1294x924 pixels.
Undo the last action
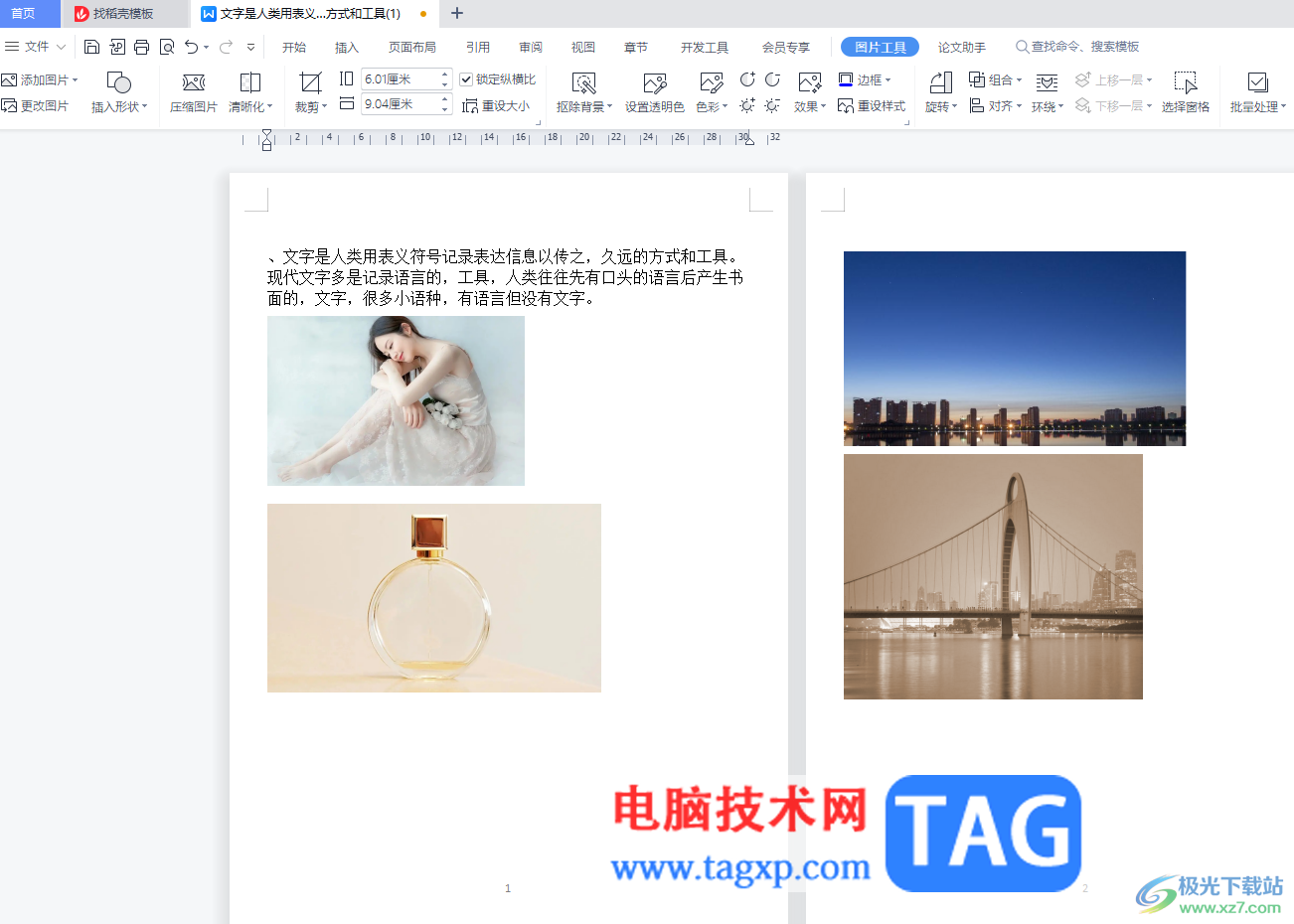(191, 47)
